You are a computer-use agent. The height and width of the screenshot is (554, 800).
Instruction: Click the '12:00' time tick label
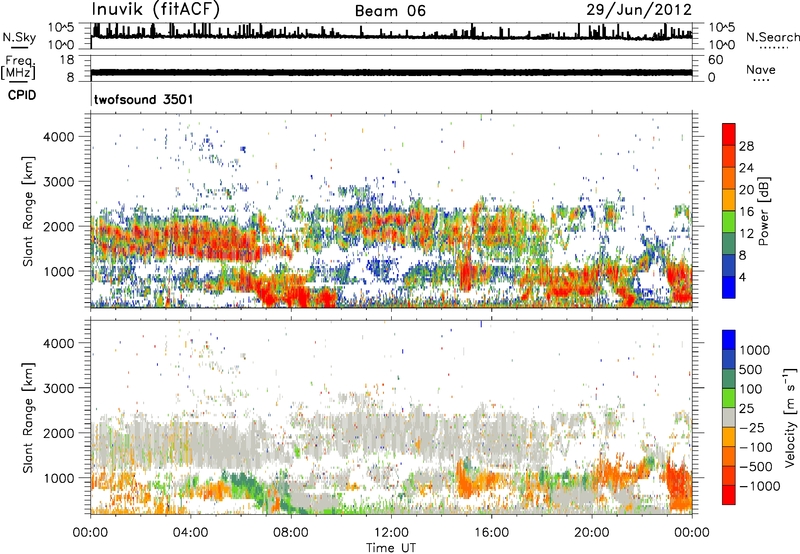pyautogui.click(x=391, y=533)
